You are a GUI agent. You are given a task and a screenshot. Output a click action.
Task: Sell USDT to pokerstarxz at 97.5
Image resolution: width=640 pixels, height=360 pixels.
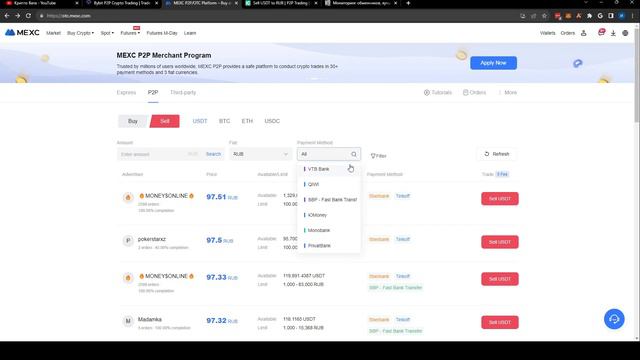pyautogui.click(x=500, y=242)
